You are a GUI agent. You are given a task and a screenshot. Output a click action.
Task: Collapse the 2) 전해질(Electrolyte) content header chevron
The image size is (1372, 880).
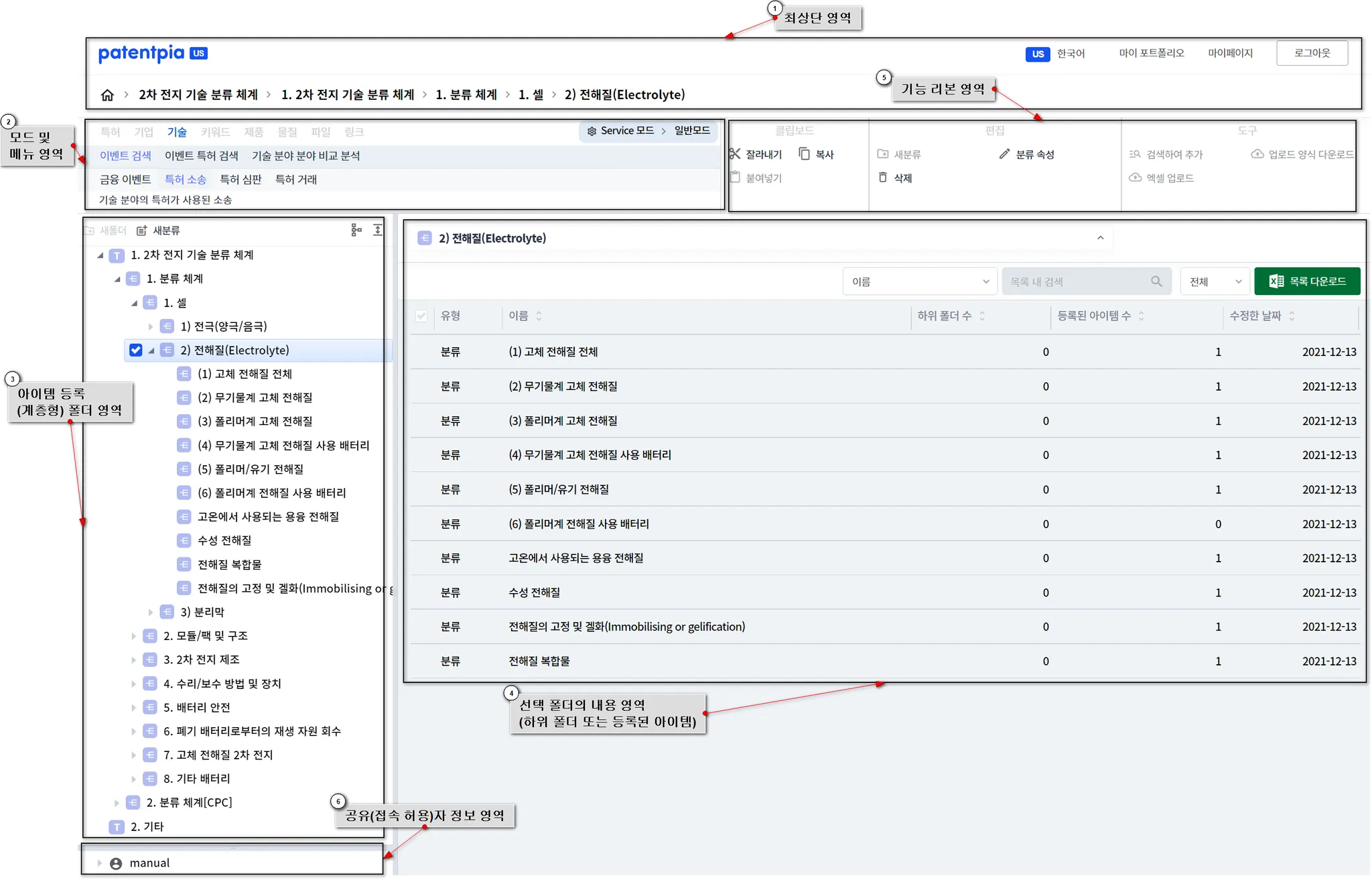pos(1100,238)
